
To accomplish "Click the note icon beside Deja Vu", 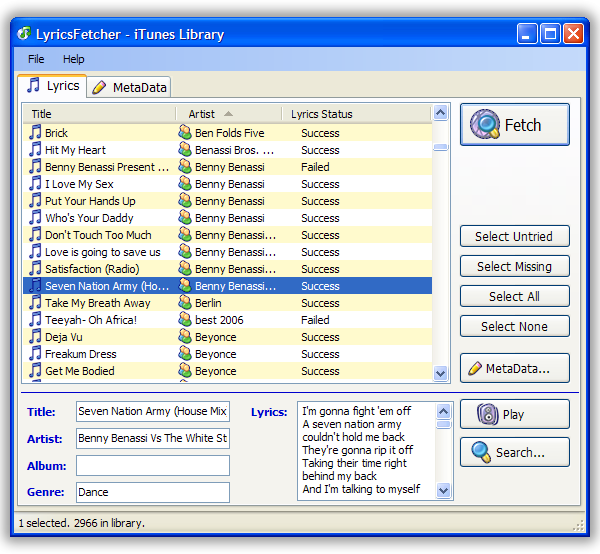I will pos(35,337).
